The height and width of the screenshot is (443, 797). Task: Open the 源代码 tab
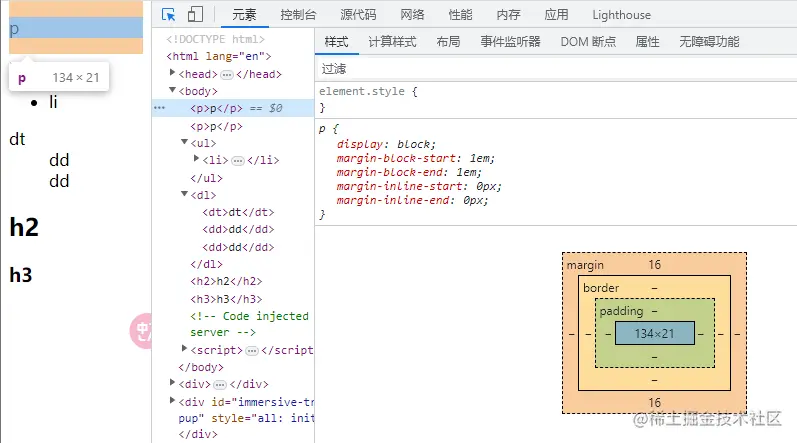(358, 15)
